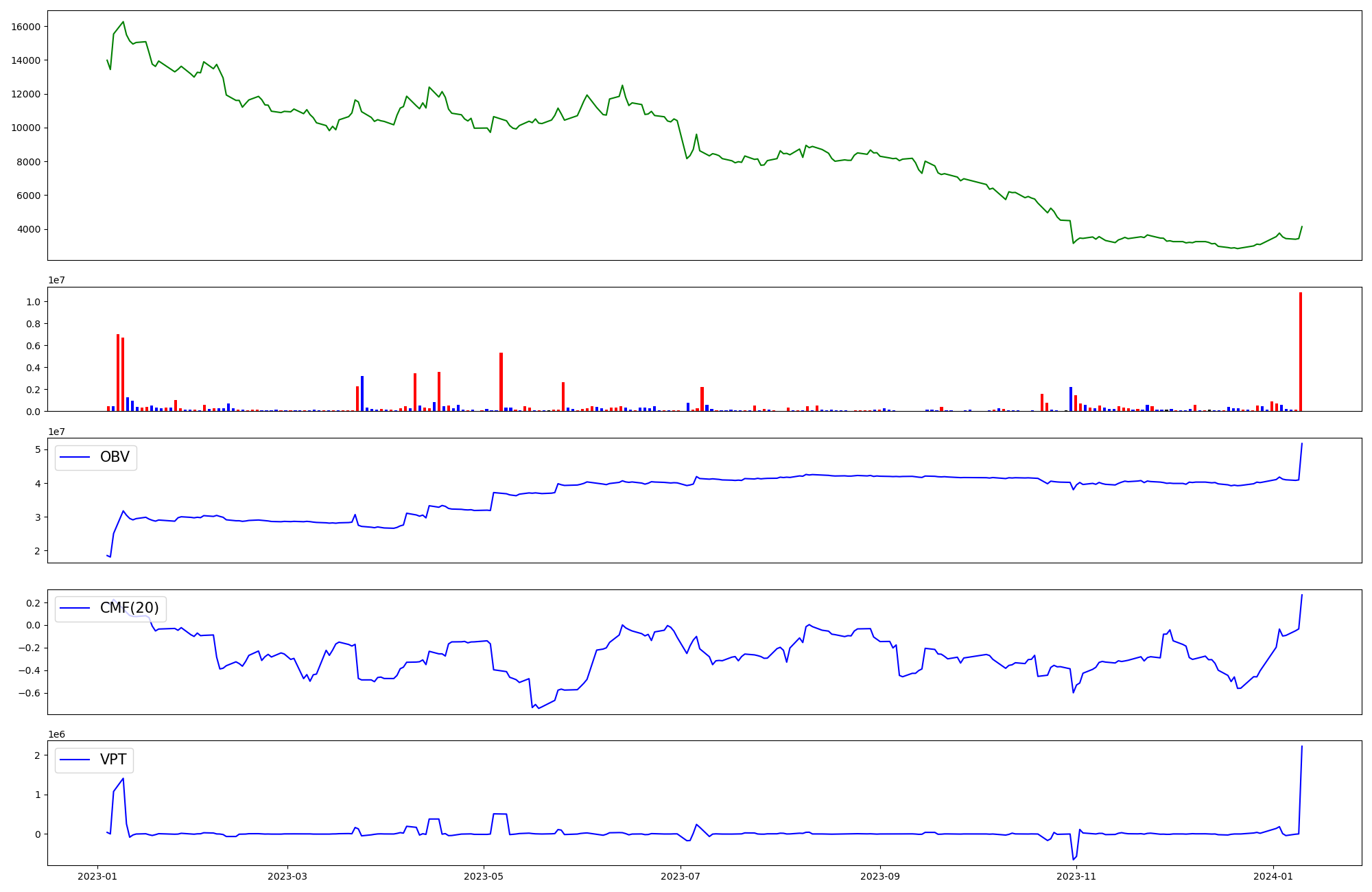Click the blue line sample in the VPT legend
This screenshot has height=892, width=1372.
(x=75, y=760)
